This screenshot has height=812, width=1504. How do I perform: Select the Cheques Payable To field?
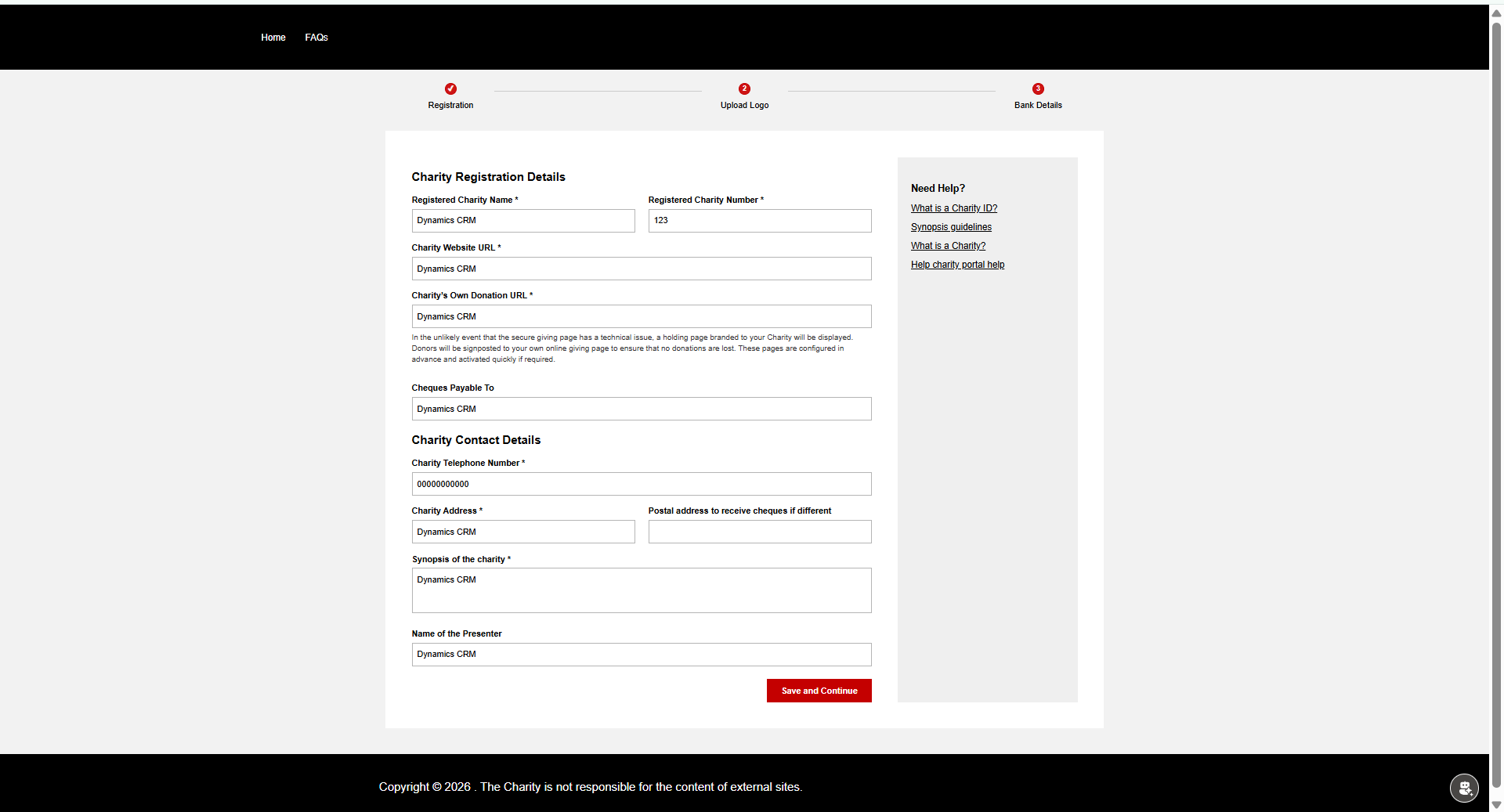pyautogui.click(x=642, y=409)
